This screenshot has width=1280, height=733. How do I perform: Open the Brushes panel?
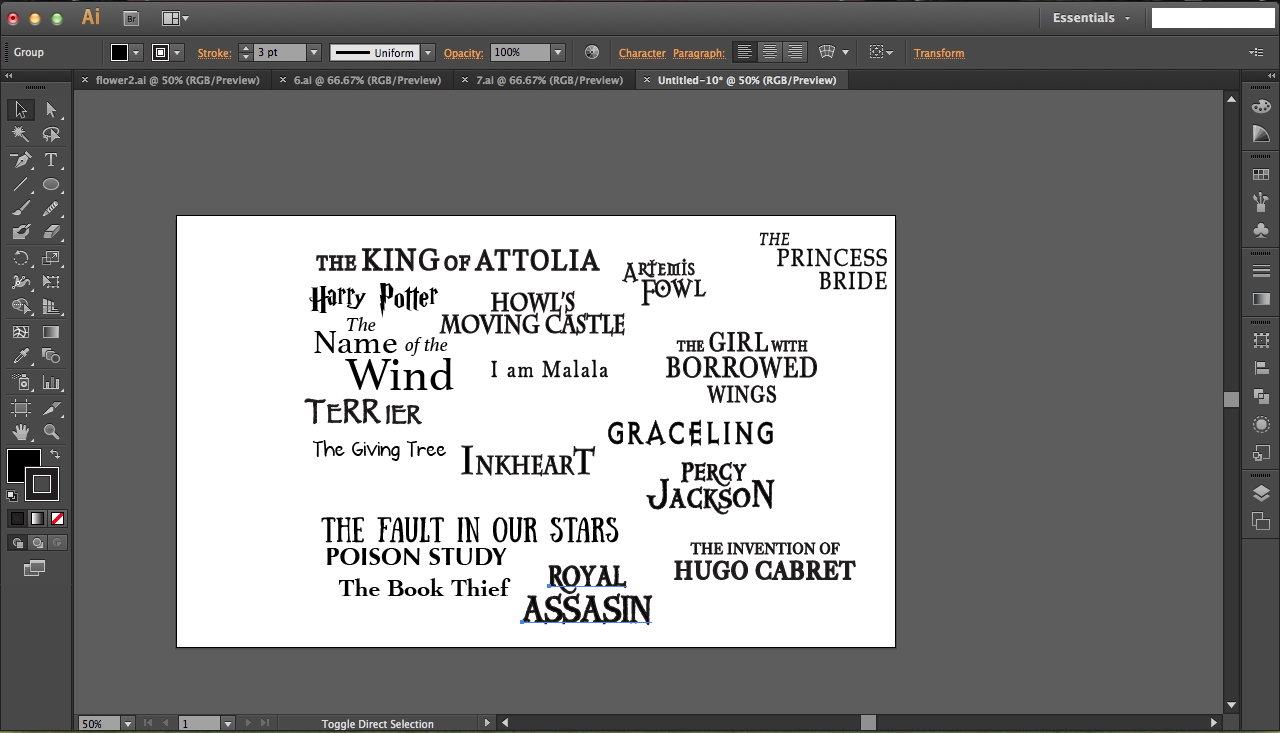click(x=1261, y=203)
